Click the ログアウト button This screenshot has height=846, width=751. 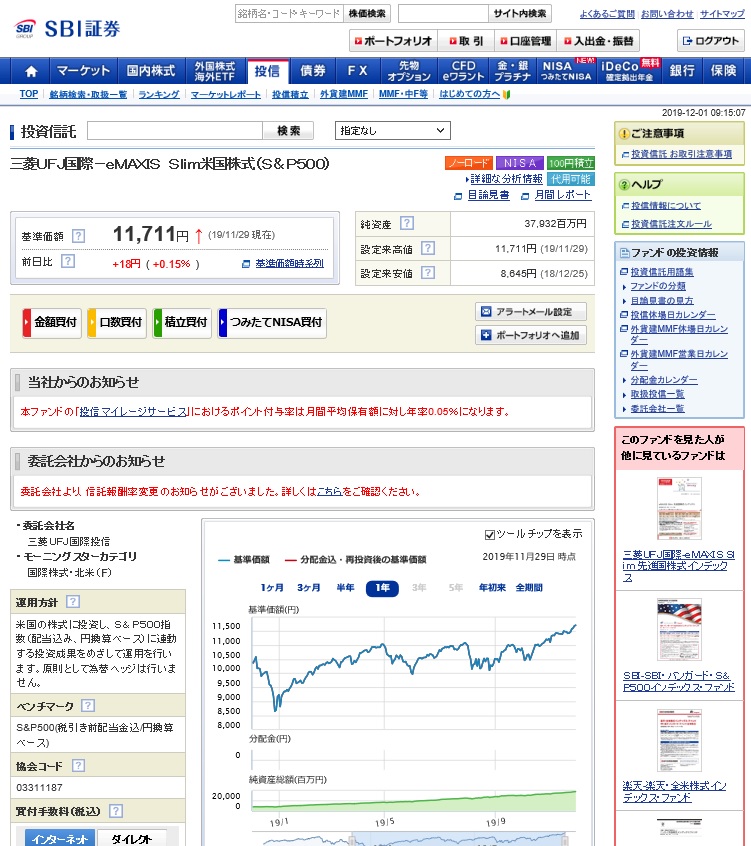[711, 41]
